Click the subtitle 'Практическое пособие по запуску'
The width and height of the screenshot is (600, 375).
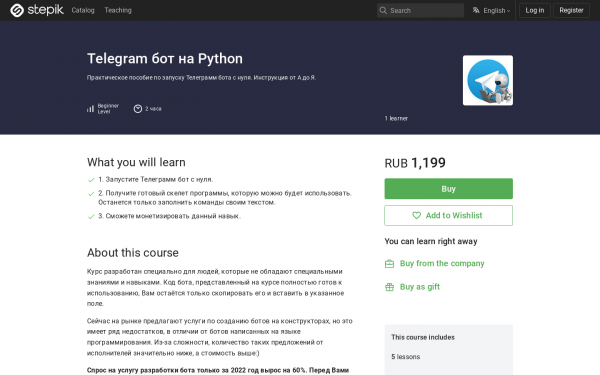click(x=201, y=78)
